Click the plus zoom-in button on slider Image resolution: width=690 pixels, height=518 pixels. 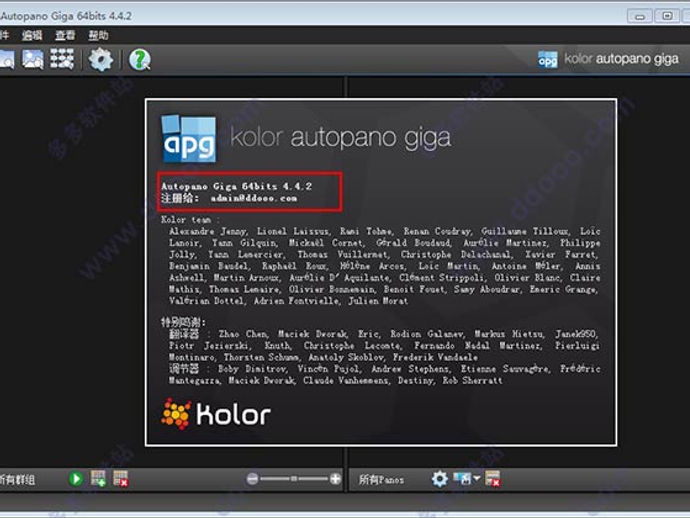coord(335,478)
